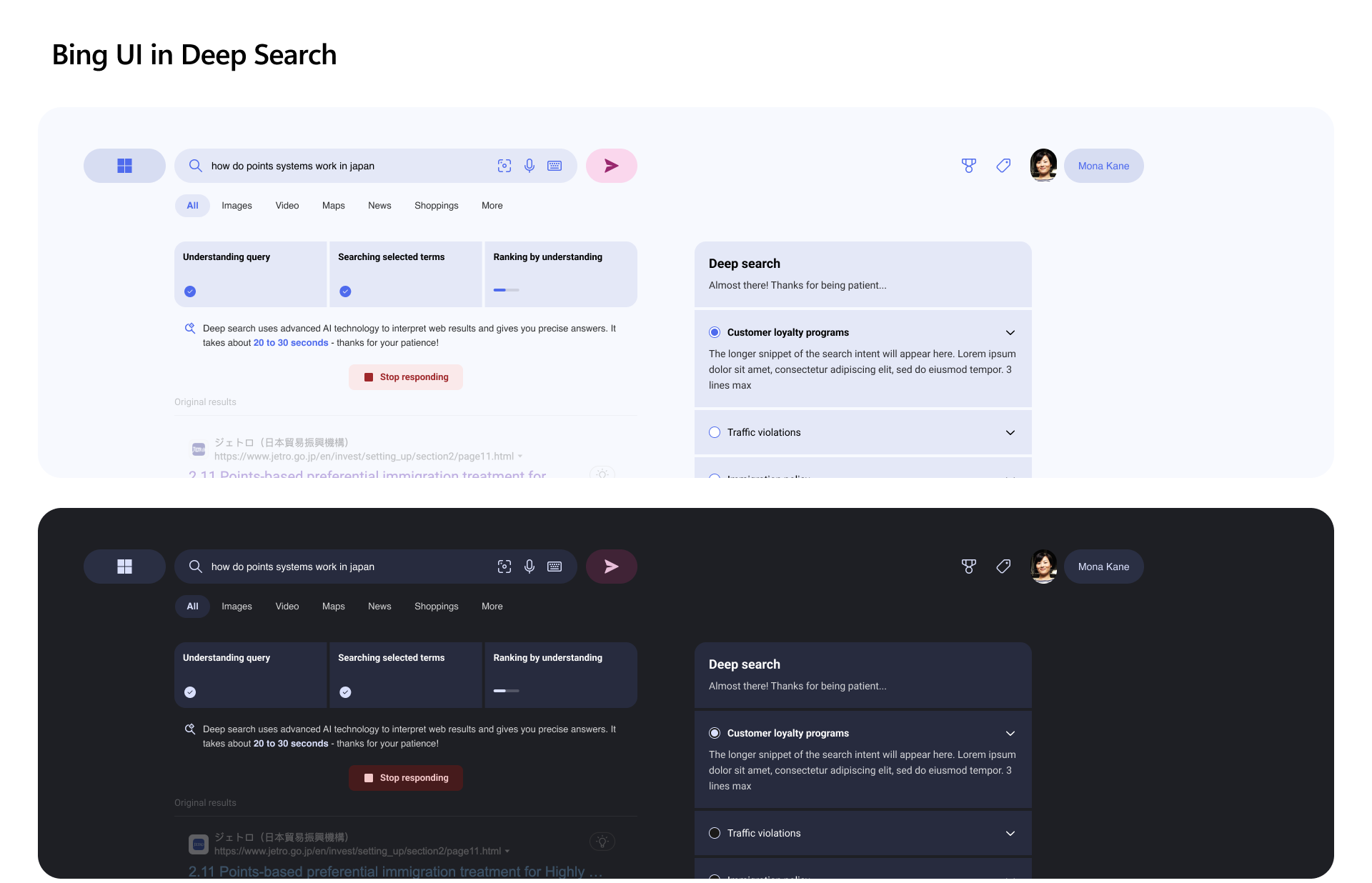1372x883 pixels.
Task: Select Customer loyalty programs radio in dark panel
Action: pos(715,733)
